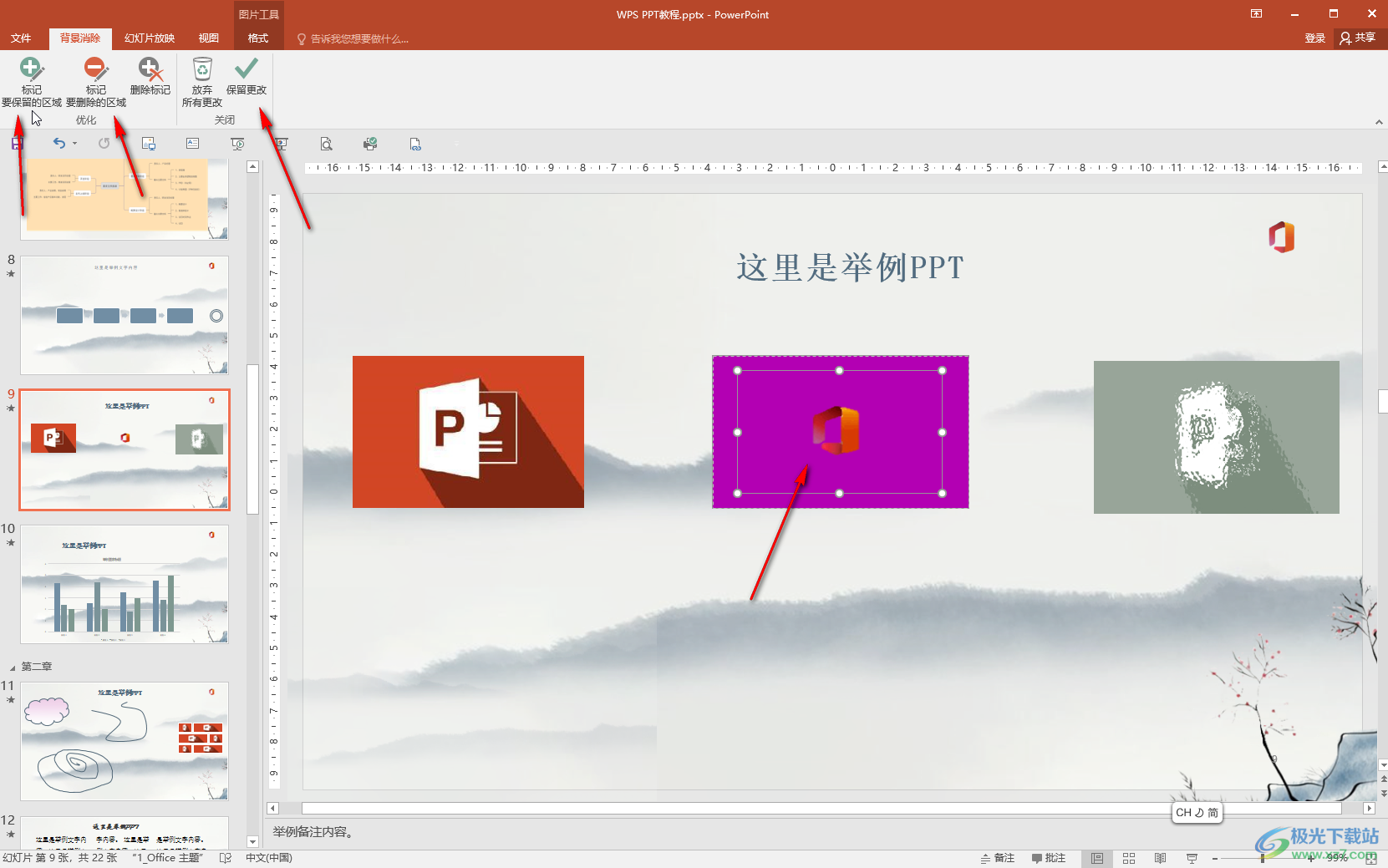The width and height of the screenshot is (1388, 868).
Task: Click the horizontal scrollbar right arrow
Action: [x=1369, y=808]
